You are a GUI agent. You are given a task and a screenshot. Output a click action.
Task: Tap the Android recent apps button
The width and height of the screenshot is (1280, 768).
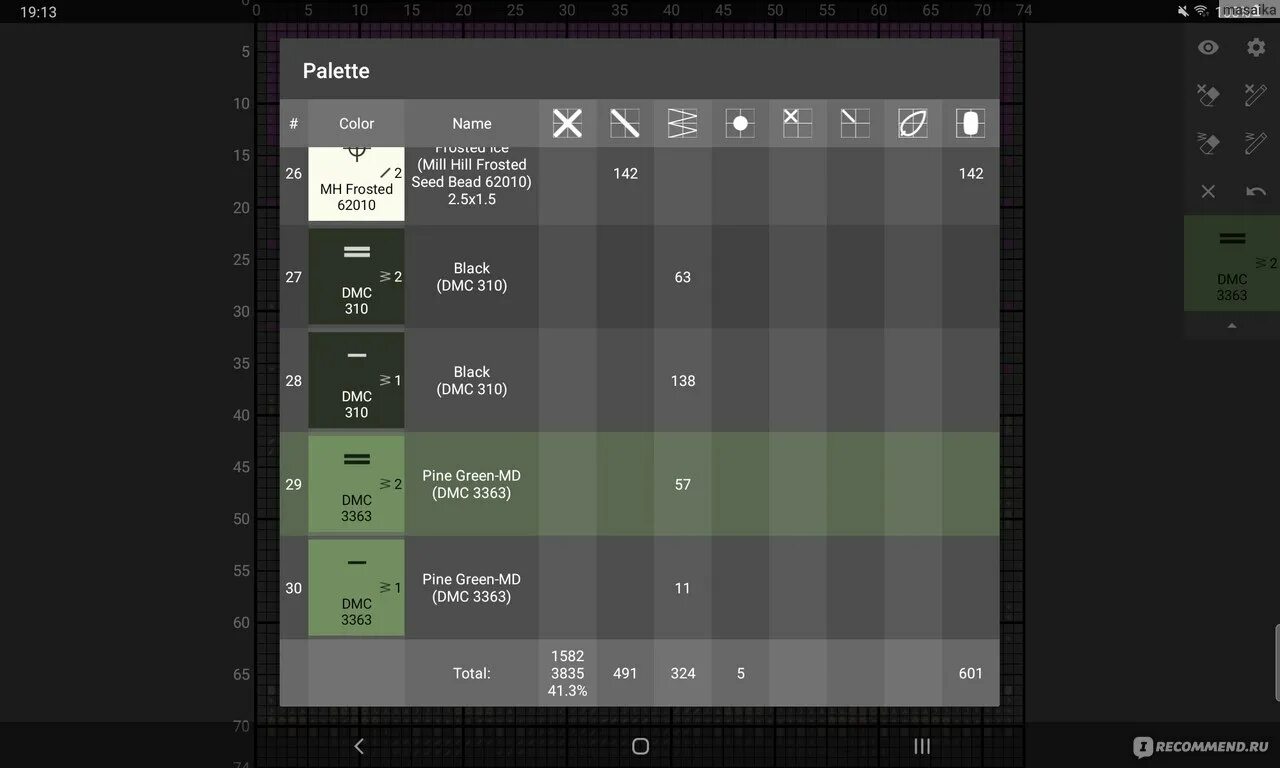tap(922, 746)
